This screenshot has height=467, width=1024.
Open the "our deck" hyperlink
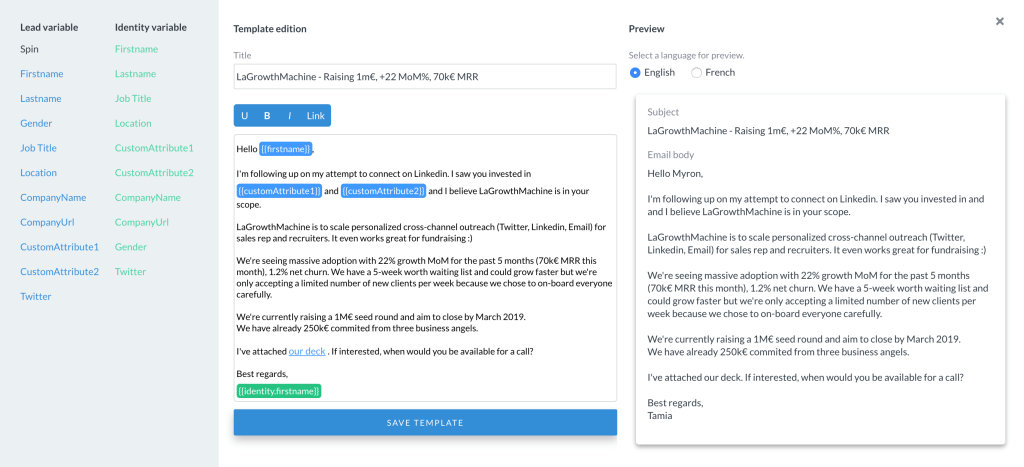307,351
